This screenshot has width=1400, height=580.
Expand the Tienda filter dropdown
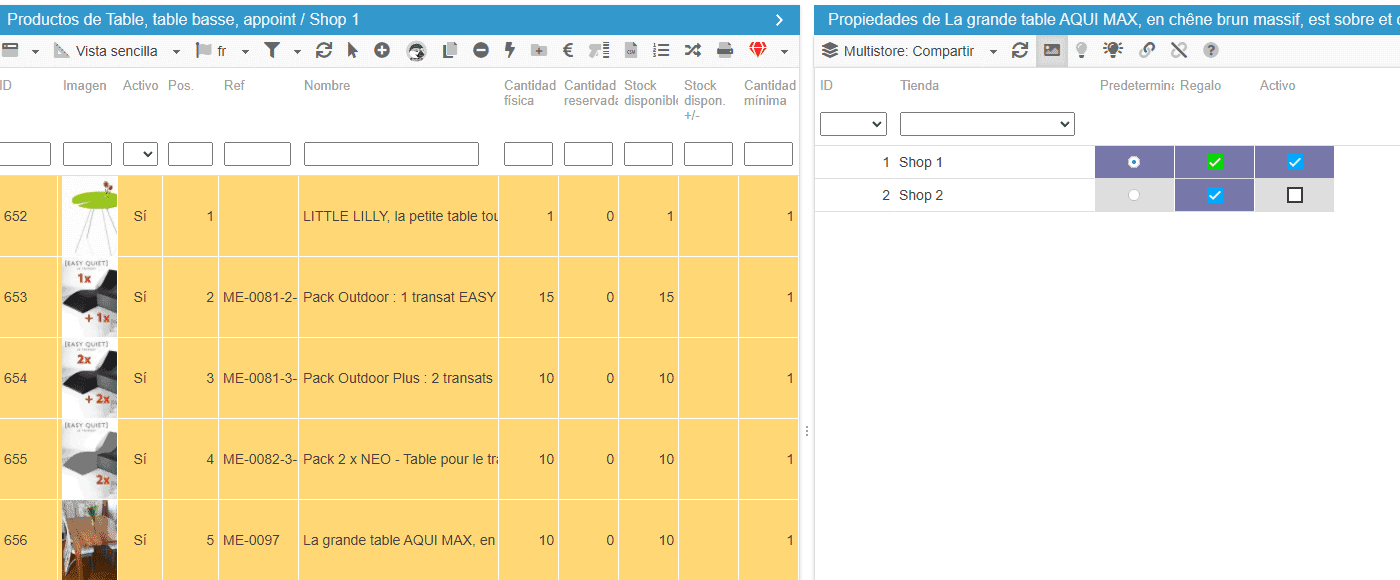coord(987,124)
